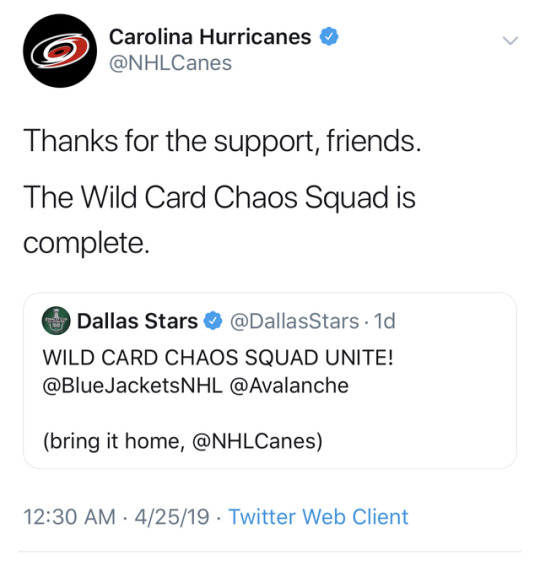Image resolution: width=540 pixels, height=561 pixels.
Task: Click the Twitter Web Client source link
Action: pyautogui.click(x=318, y=517)
